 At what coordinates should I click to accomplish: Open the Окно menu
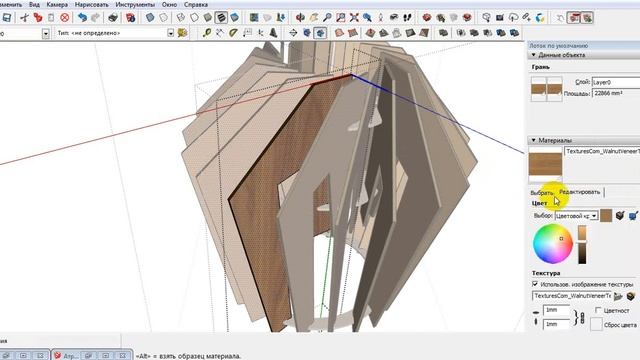(169, 4)
